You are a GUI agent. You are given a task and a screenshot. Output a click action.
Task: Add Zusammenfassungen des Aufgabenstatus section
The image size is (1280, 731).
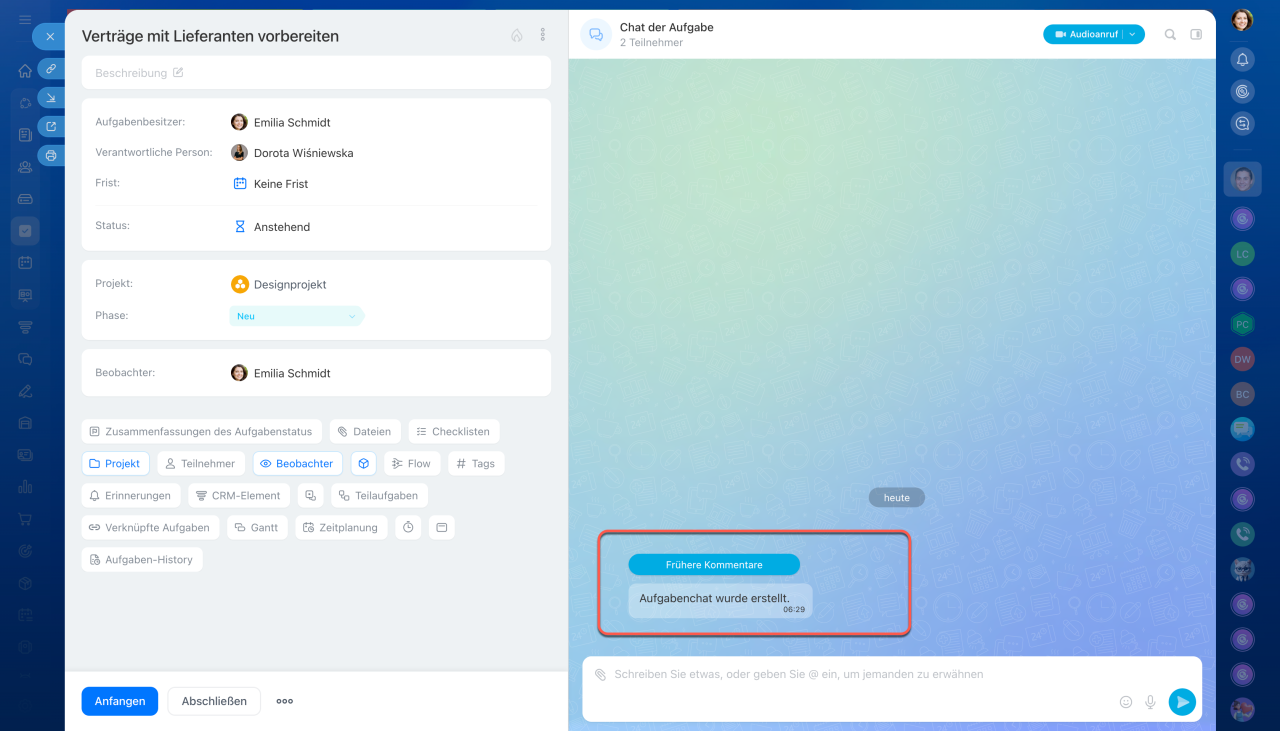(x=201, y=431)
